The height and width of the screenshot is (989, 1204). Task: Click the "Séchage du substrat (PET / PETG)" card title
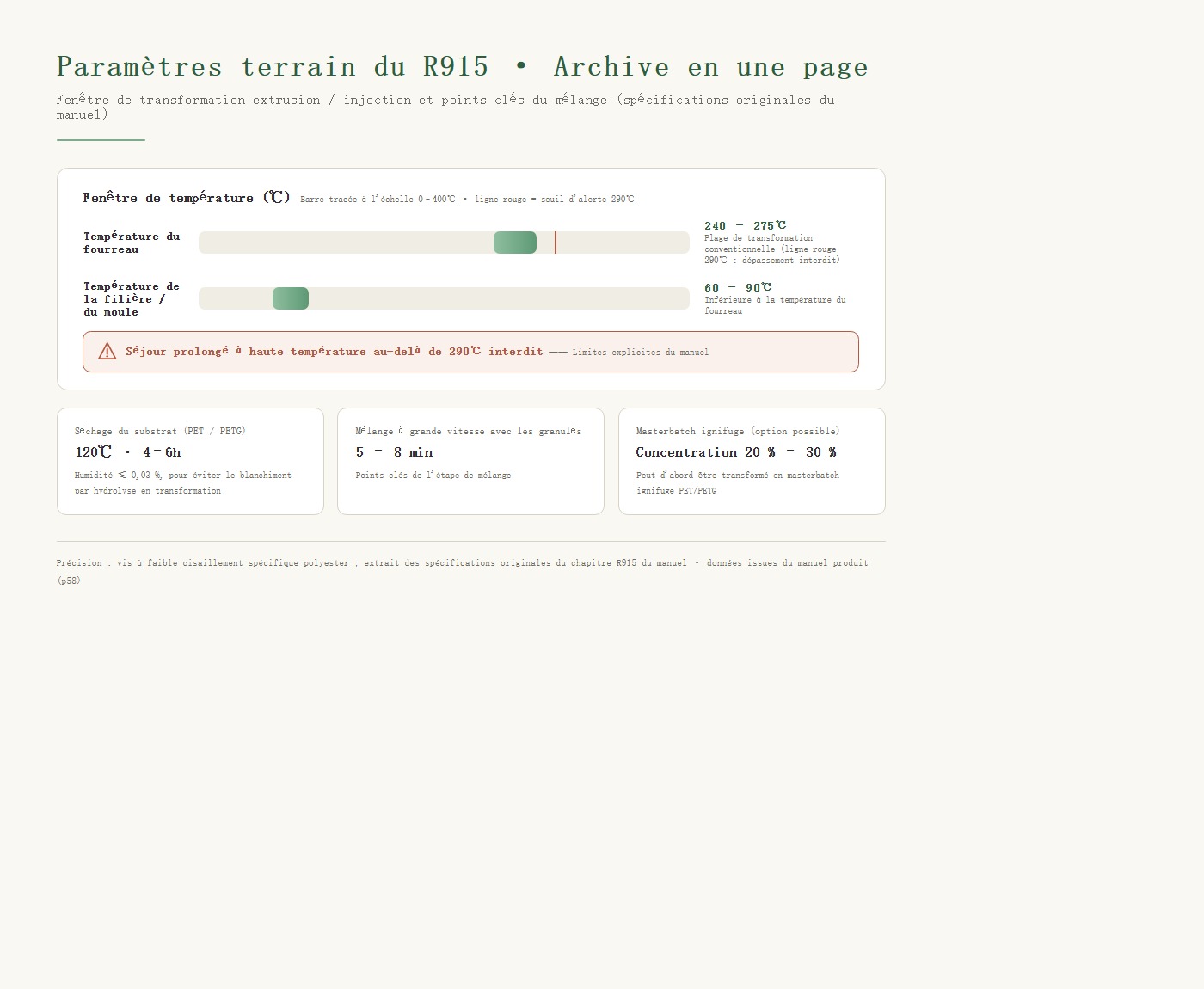[x=160, y=431]
